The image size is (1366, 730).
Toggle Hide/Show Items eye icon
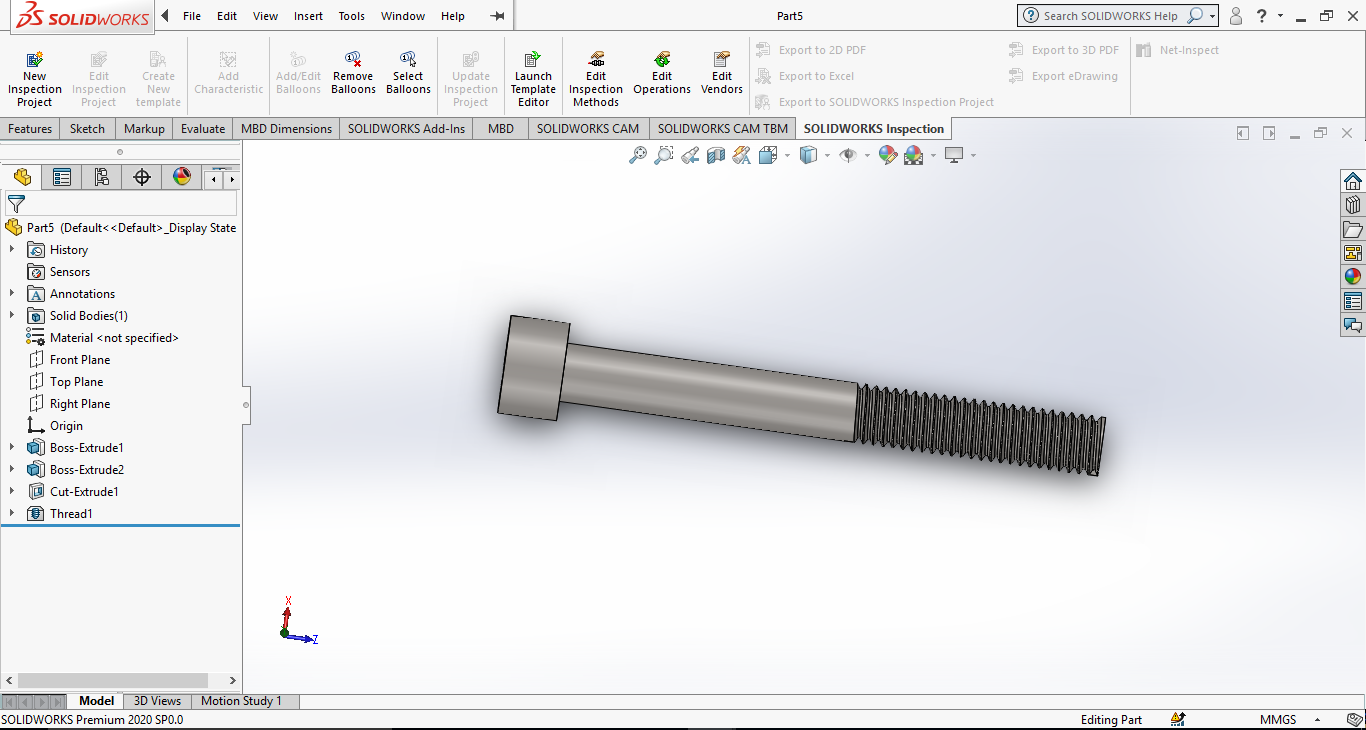tap(848, 155)
